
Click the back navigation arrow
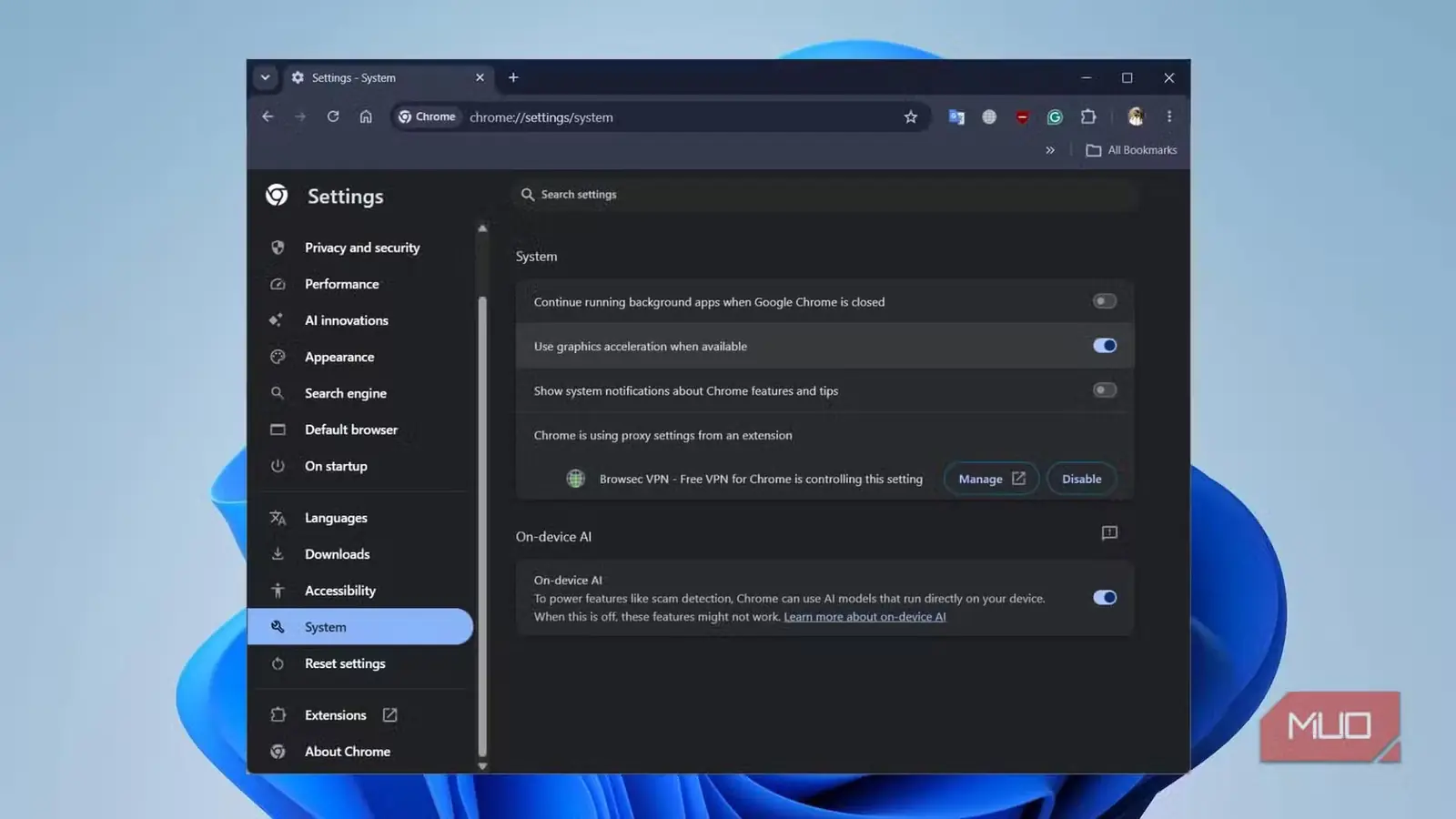(268, 116)
